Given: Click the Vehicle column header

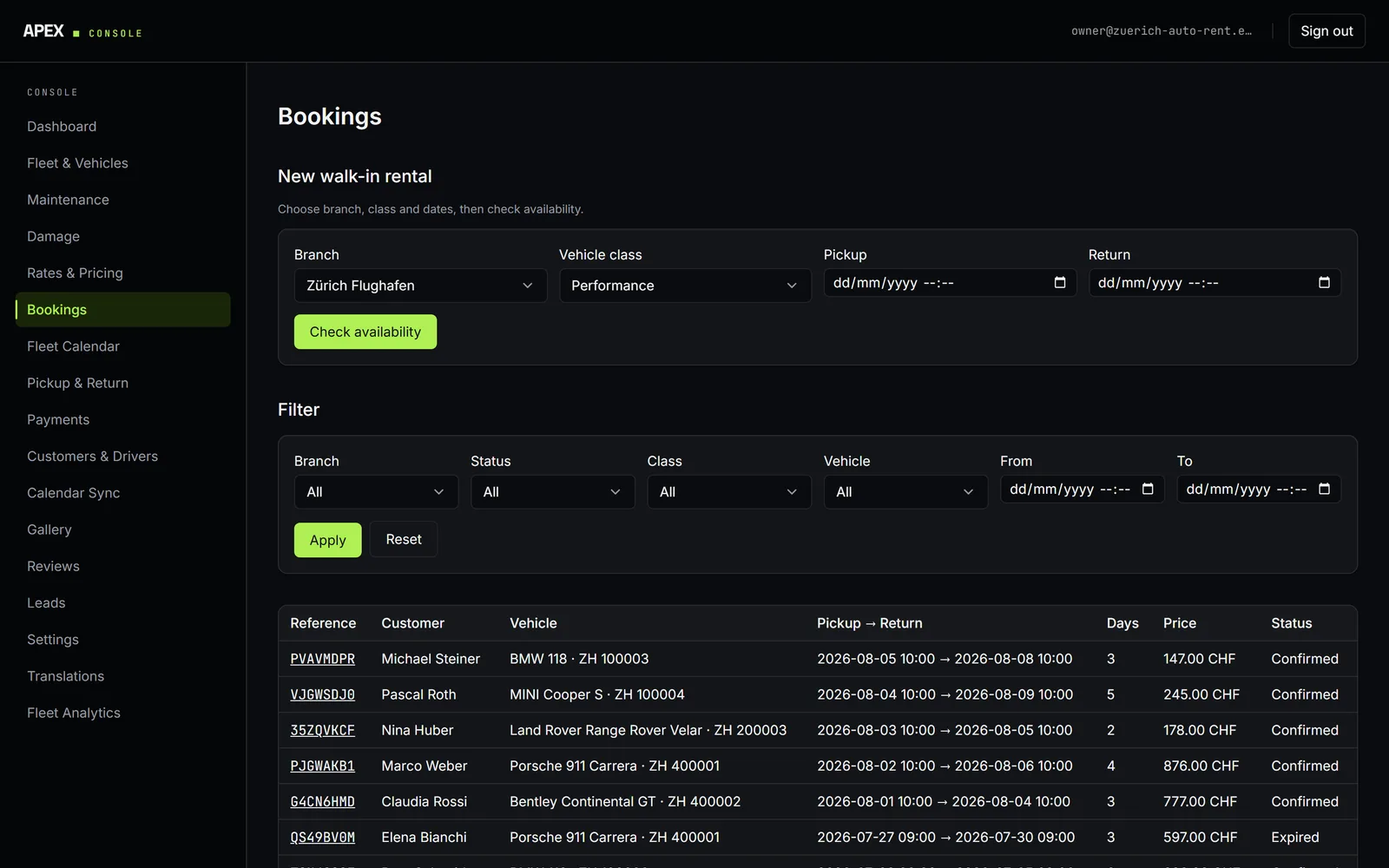Looking at the screenshot, I should tap(533, 623).
